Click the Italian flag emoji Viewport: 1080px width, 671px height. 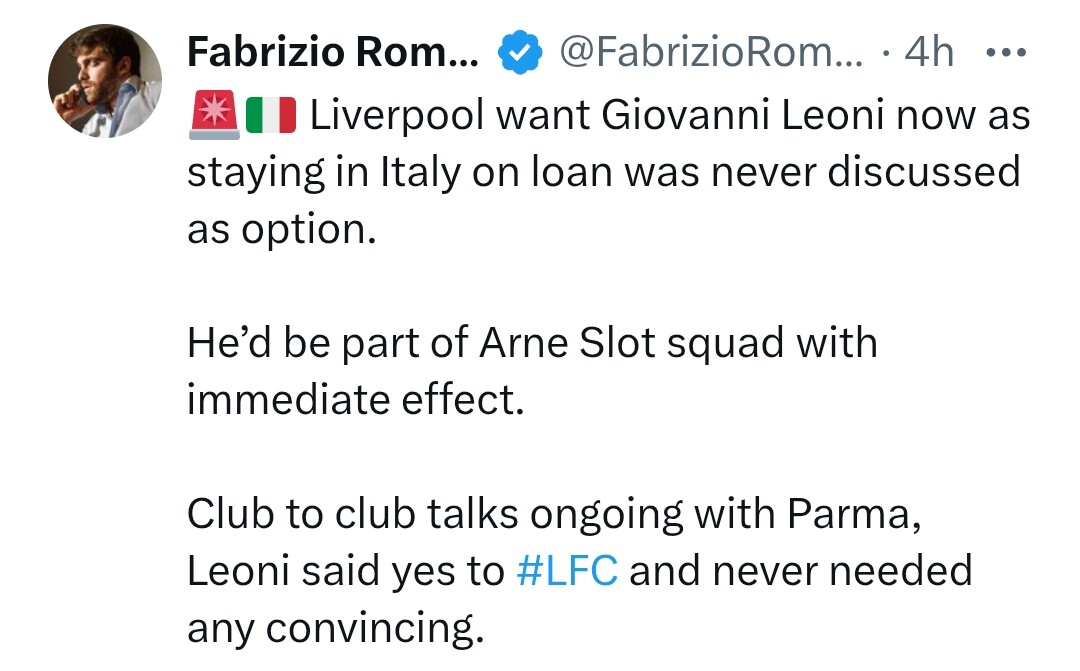click(272, 116)
